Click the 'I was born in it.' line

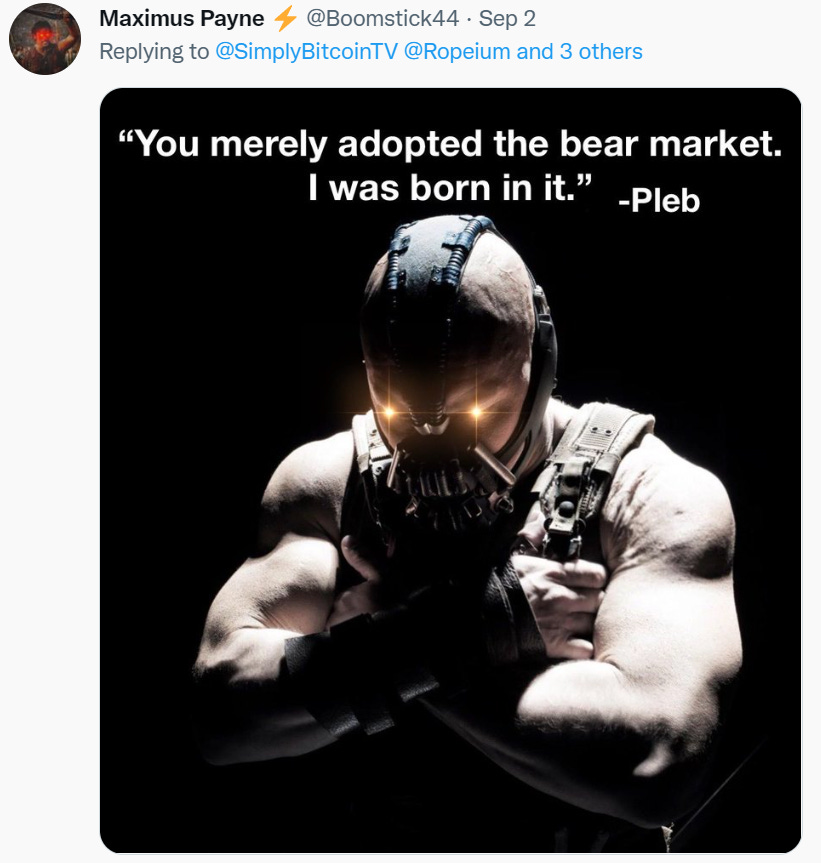[x=450, y=188]
